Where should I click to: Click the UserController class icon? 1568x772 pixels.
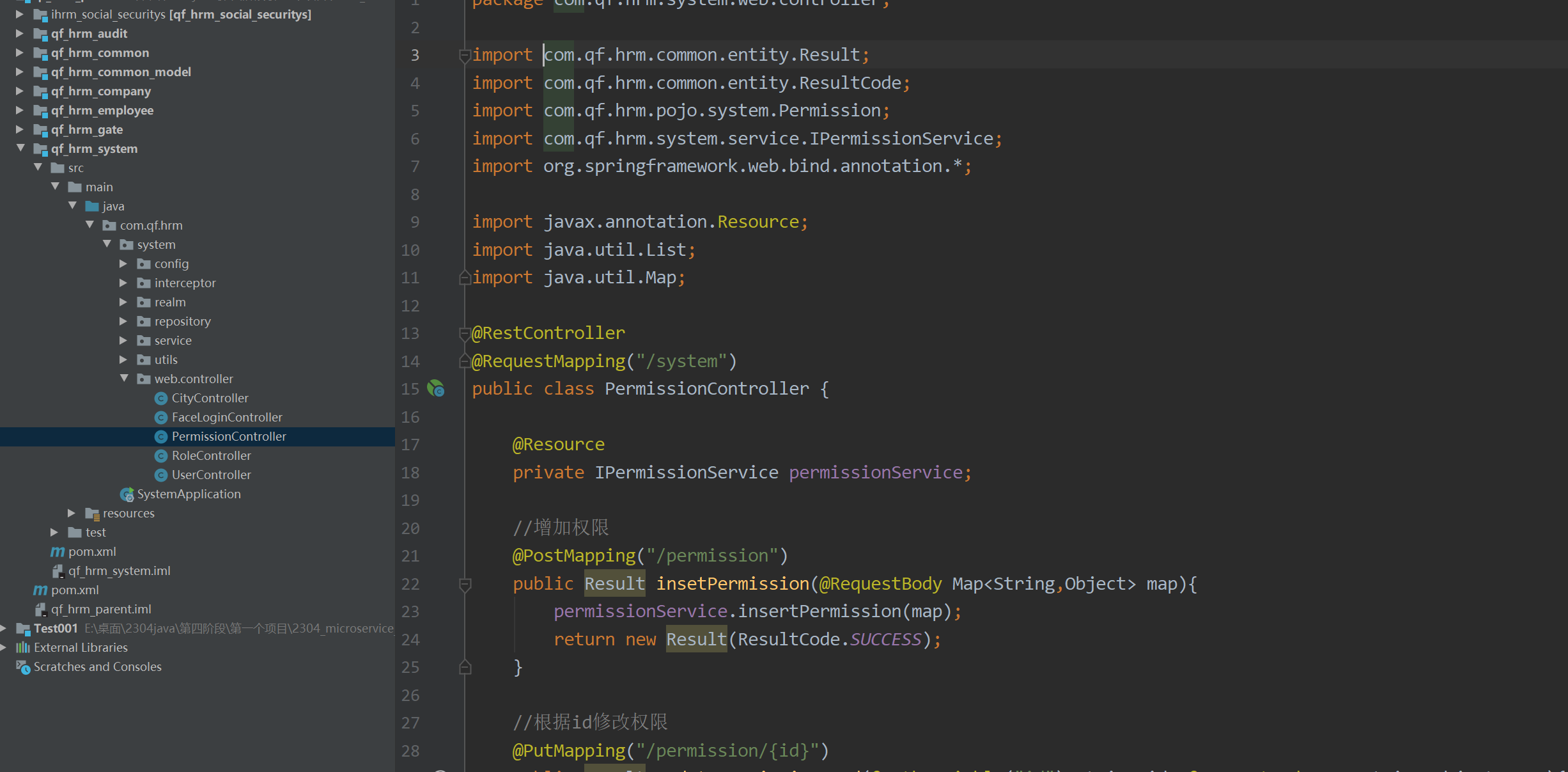(161, 475)
